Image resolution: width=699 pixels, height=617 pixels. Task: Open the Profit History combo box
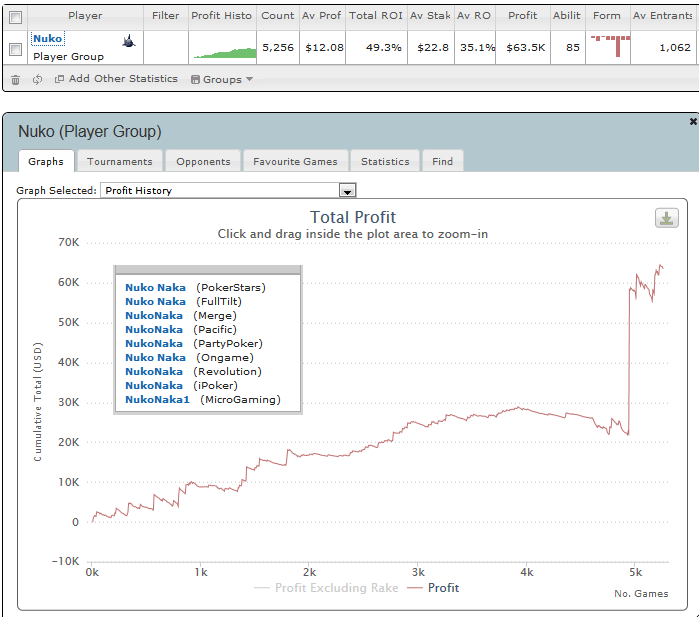[x=228, y=190]
